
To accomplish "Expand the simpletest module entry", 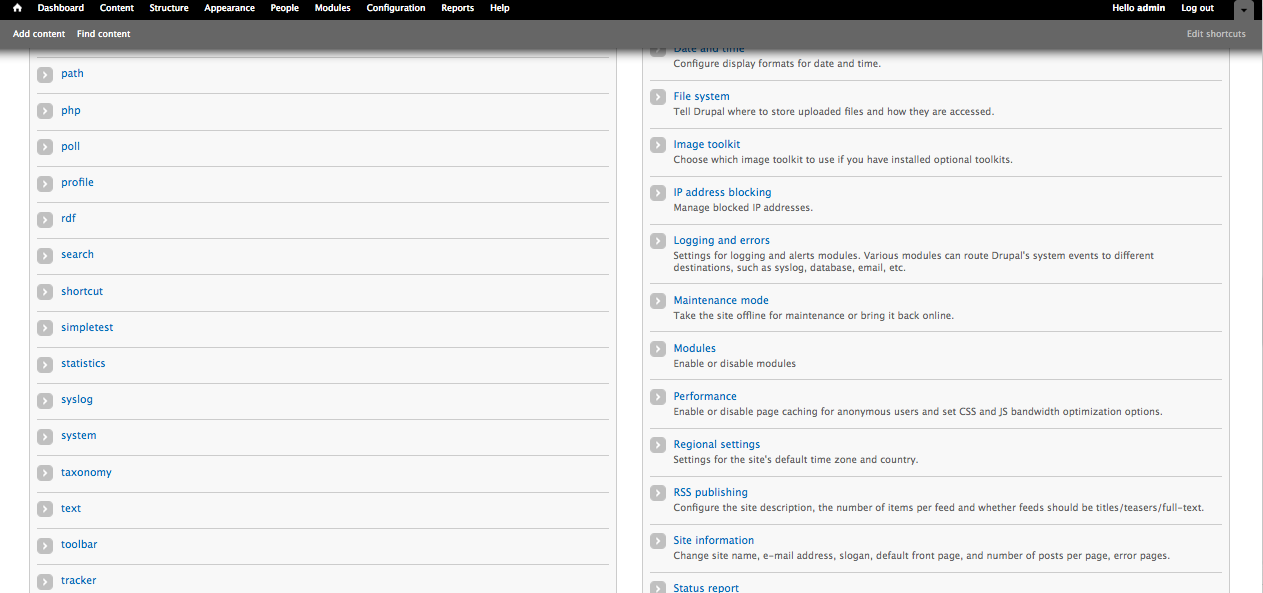I will pos(45,327).
